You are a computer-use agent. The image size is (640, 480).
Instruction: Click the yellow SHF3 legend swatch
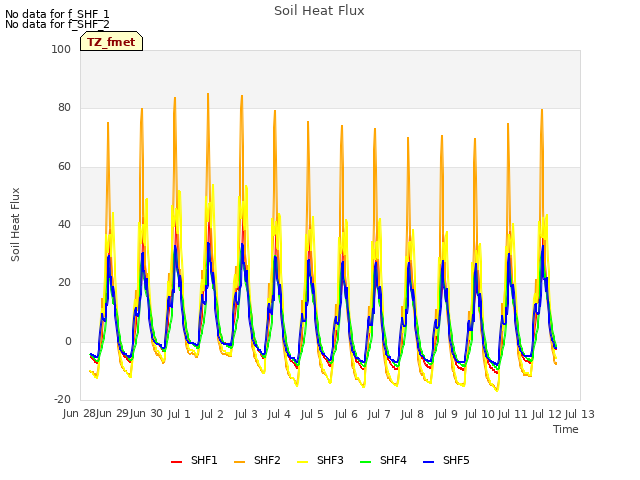click(x=302, y=462)
